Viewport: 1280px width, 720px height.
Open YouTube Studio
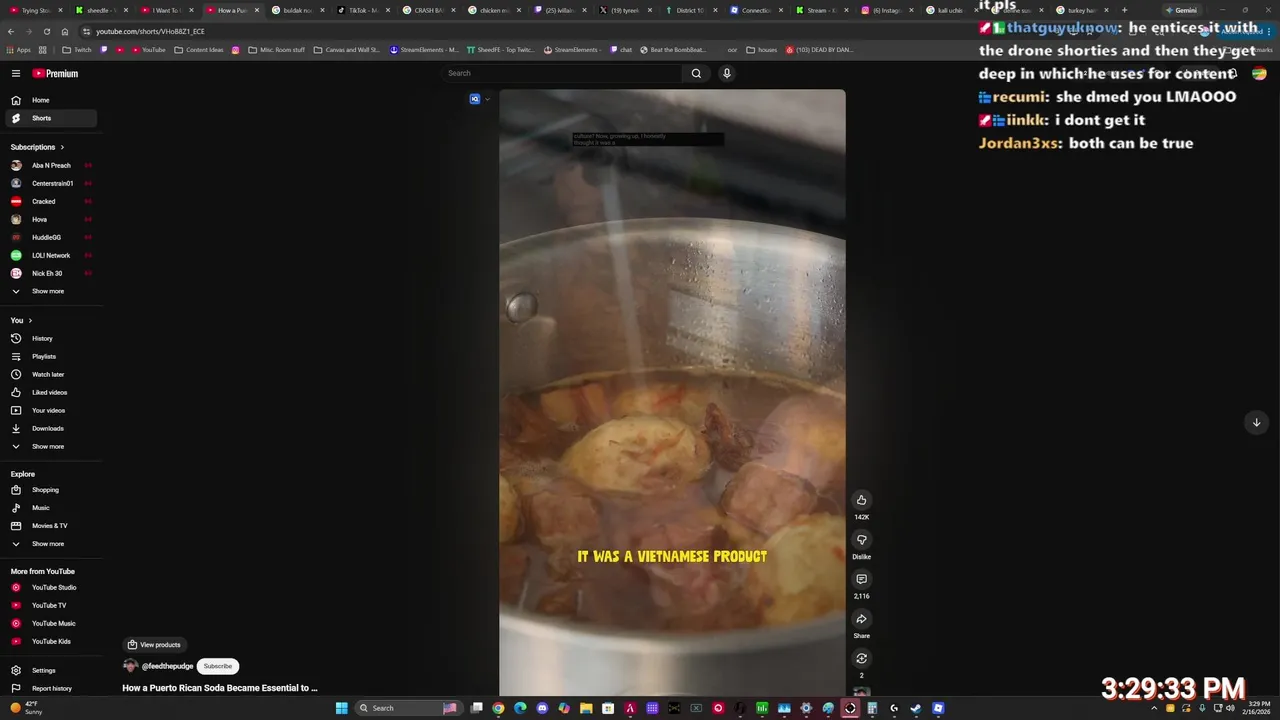coord(49,587)
